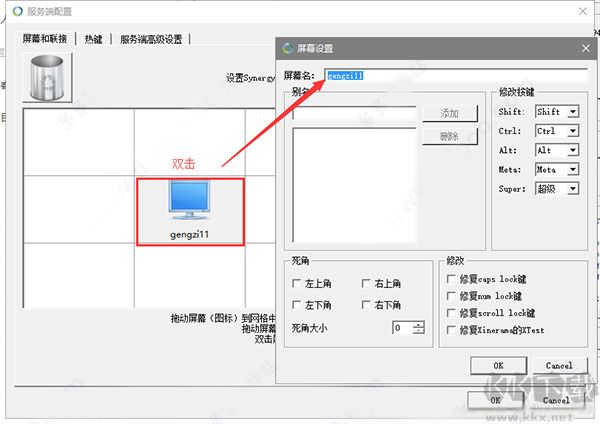Enable the 右下角 dead corner checkbox

tap(366, 305)
